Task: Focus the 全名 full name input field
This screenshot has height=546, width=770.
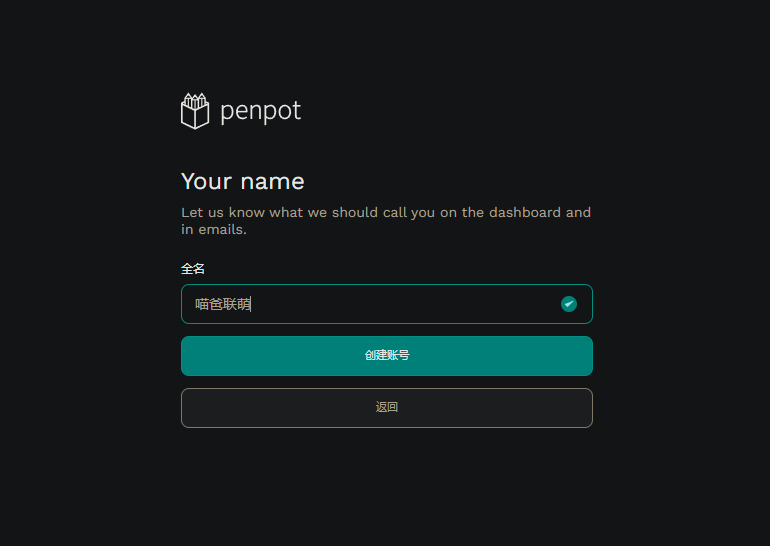Action: (x=387, y=304)
